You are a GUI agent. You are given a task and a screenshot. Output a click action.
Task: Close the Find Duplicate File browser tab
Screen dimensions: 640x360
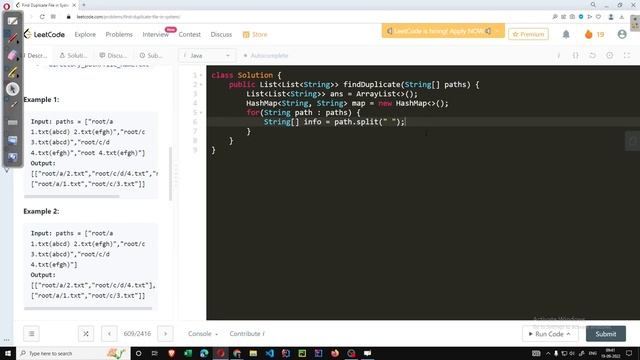74,5
